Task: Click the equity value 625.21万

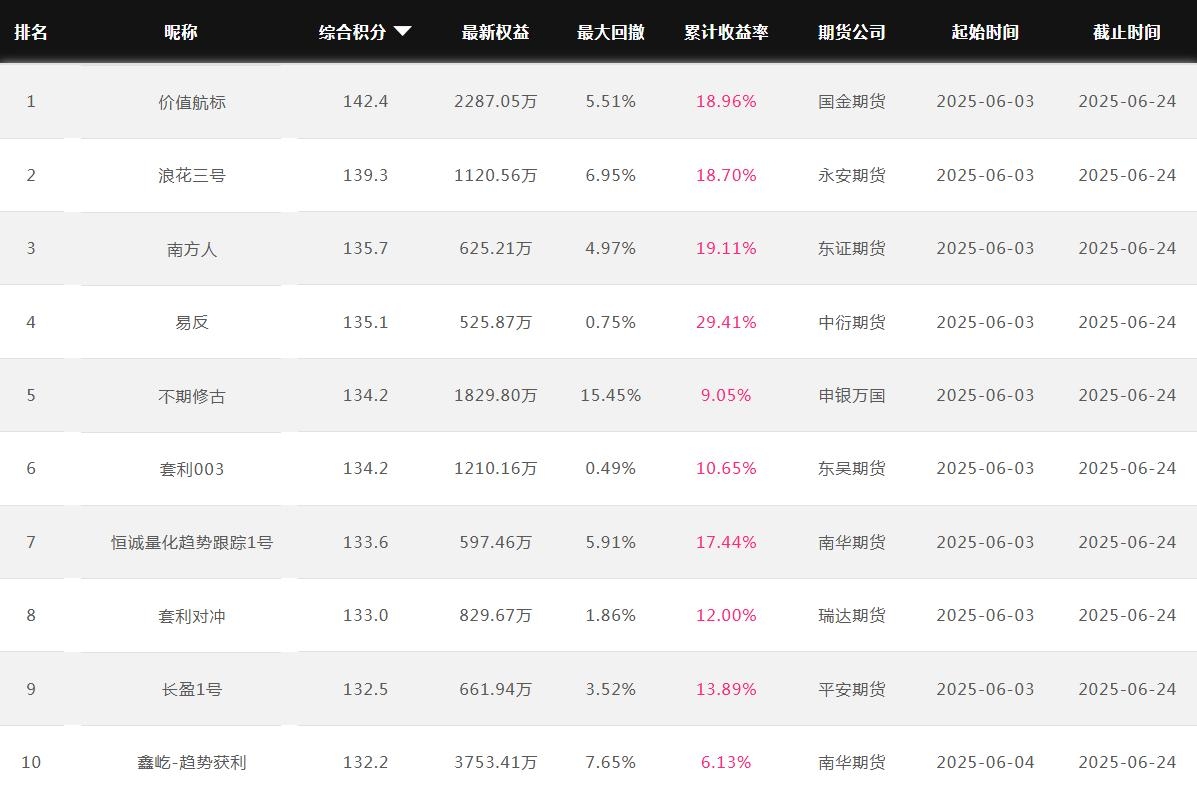Action: (x=495, y=248)
